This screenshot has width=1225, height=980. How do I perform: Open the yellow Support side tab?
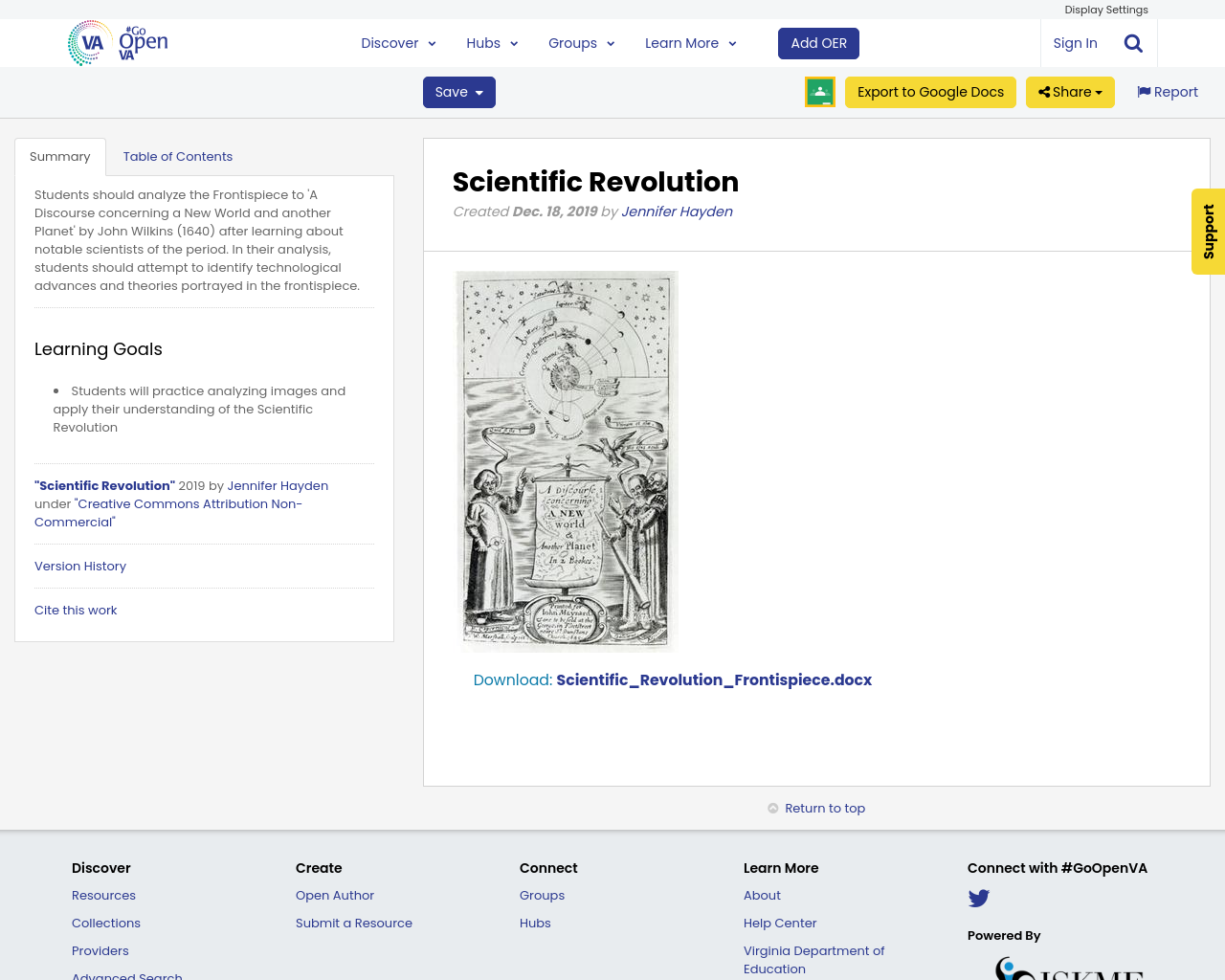(1209, 232)
